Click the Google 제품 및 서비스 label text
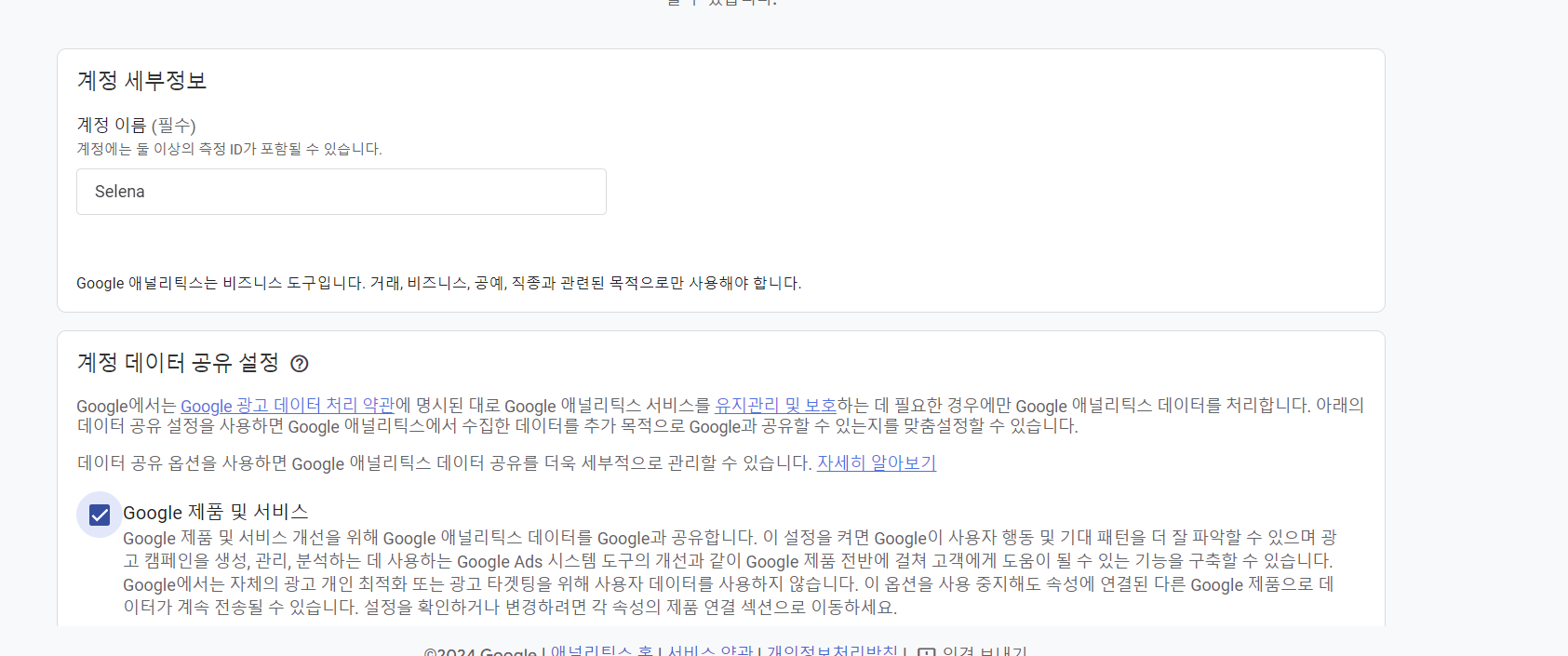Image resolution: width=1568 pixels, height=656 pixels. click(x=216, y=513)
